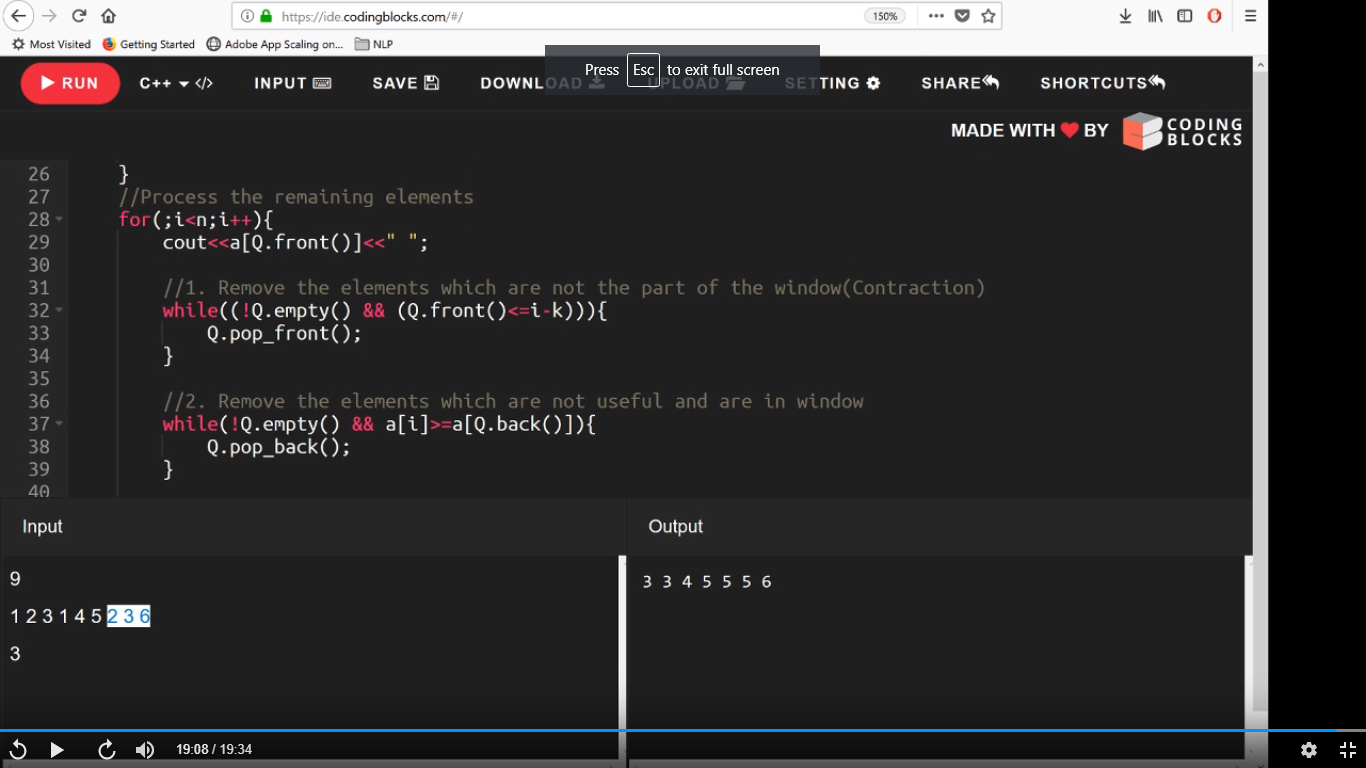Click the input value 3 on the last line

click(x=15, y=654)
